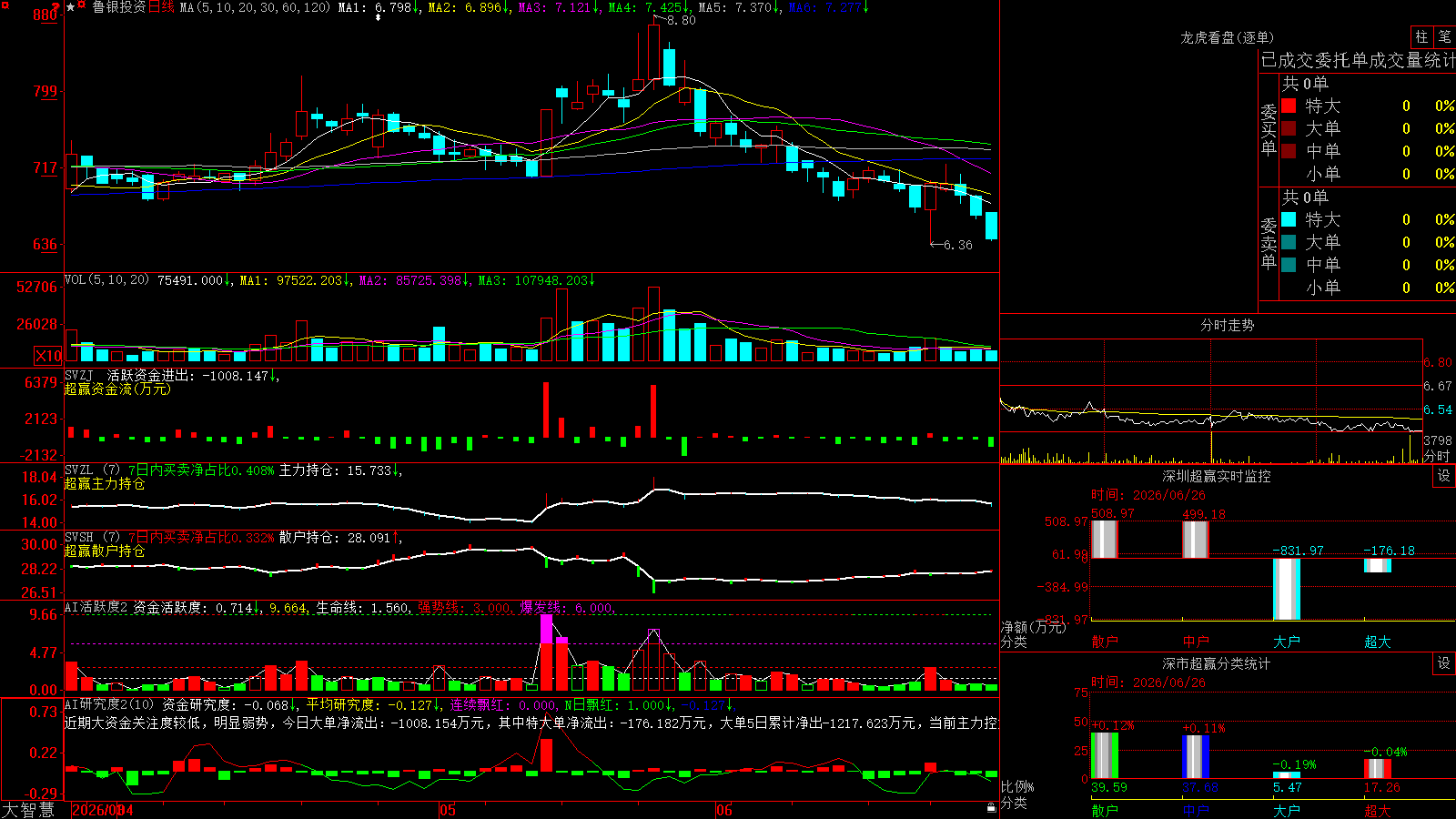Image resolution: width=1456 pixels, height=819 pixels.
Task: Click the SVZJ 活跃资金进出 indicator label
Action: 171,375
